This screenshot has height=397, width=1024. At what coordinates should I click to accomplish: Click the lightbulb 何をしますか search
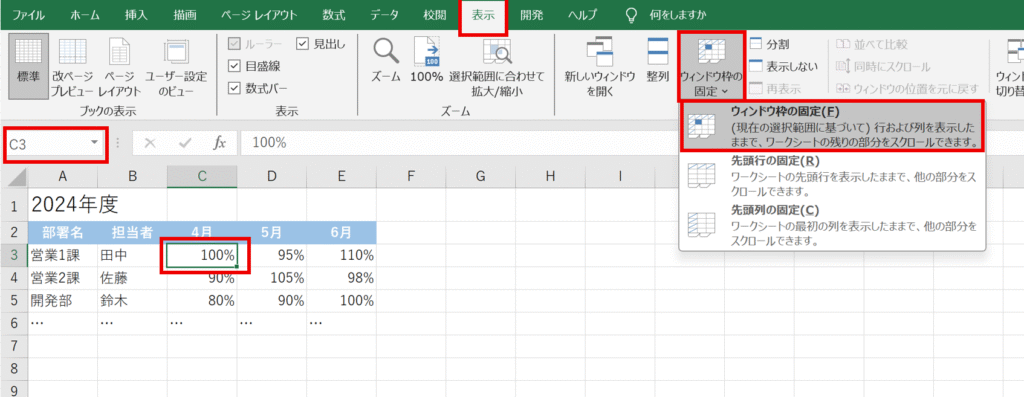pyautogui.click(x=665, y=14)
